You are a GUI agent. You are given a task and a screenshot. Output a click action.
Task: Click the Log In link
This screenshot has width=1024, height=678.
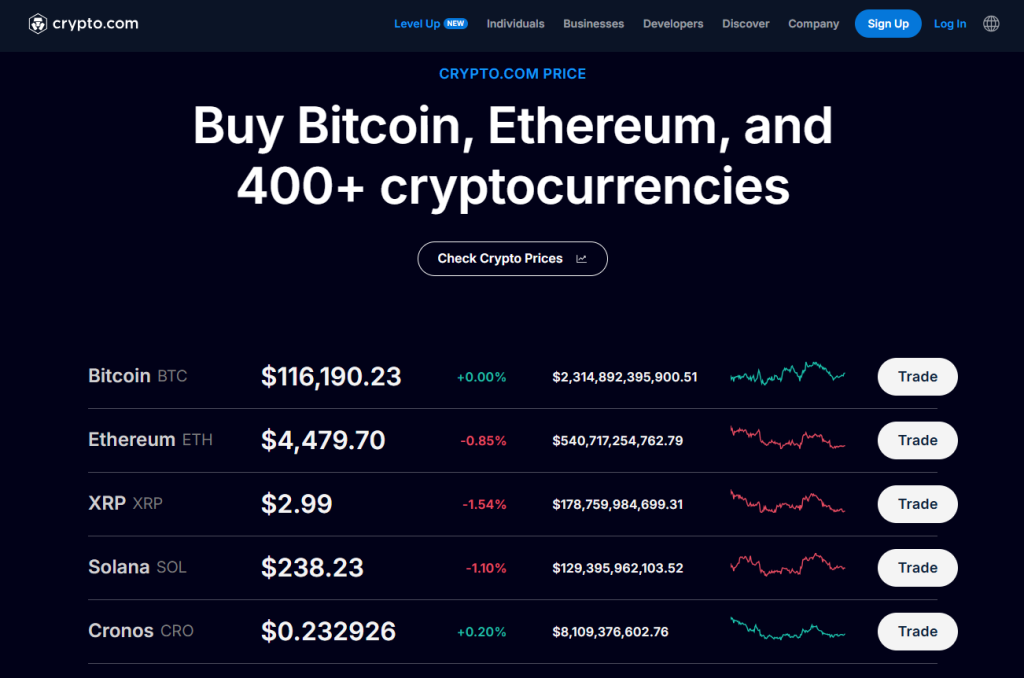point(950,24)
